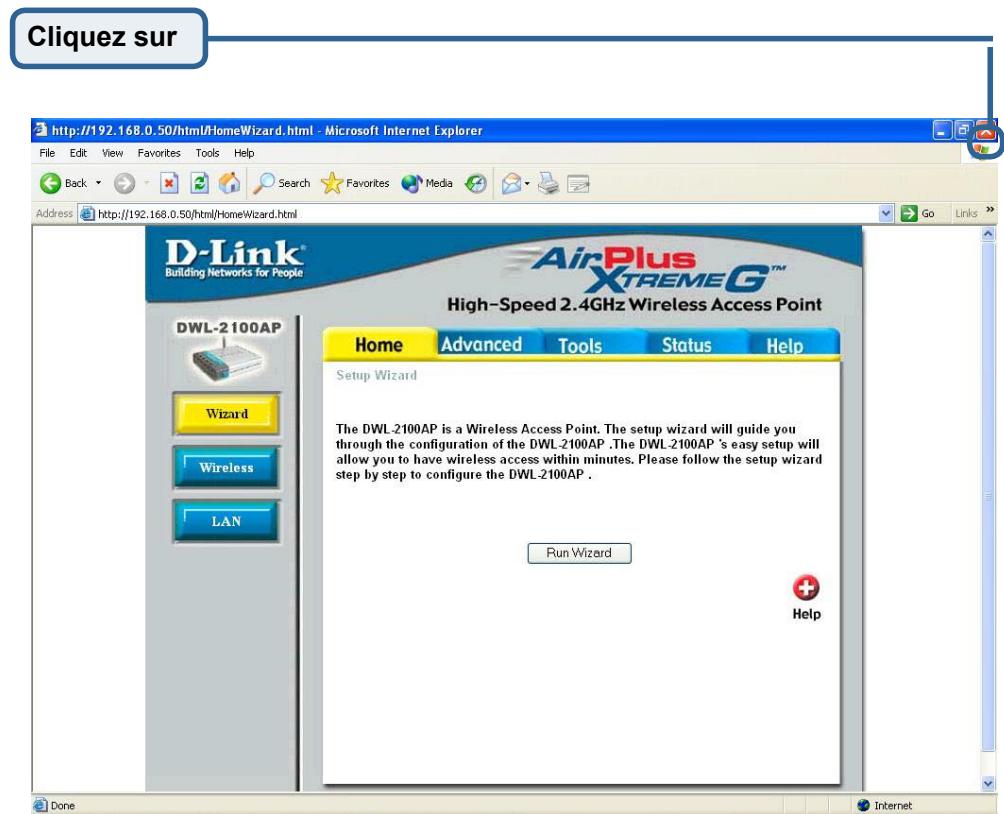Stop page loading with the red X icon
The image size is (1004, 814).
[x=169, y=184]
